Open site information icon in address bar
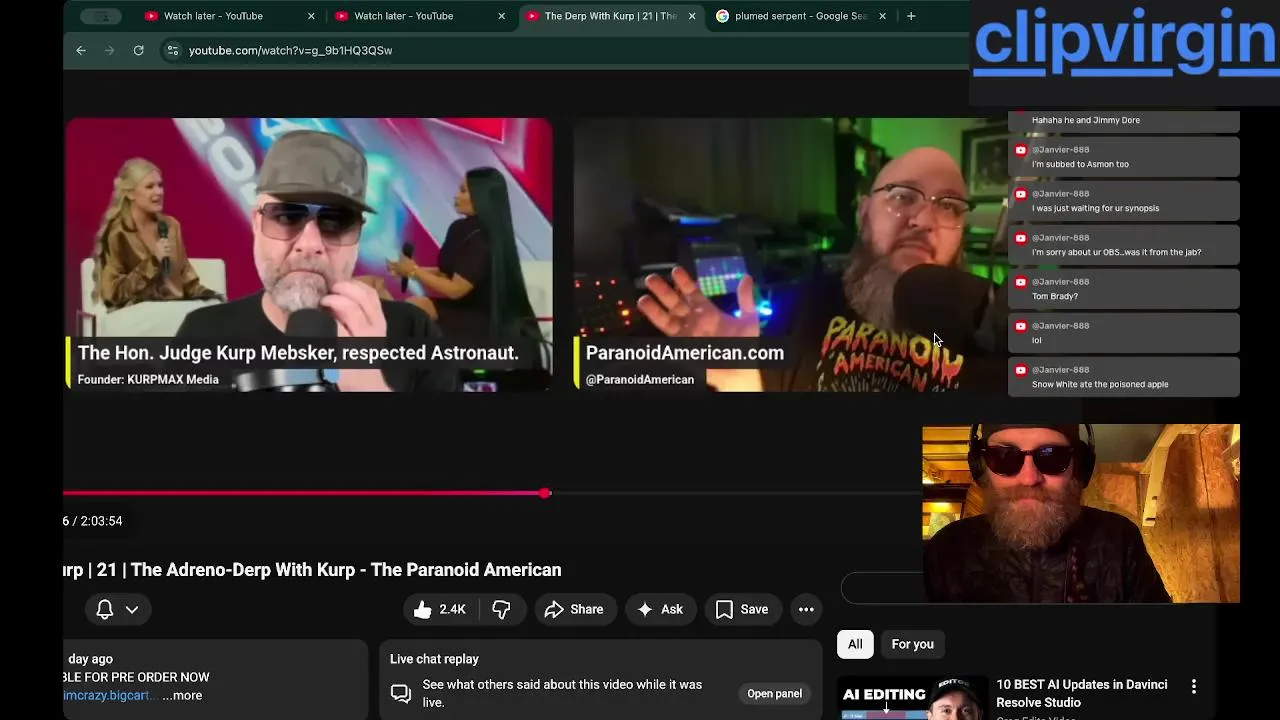 tap(172, 50)
